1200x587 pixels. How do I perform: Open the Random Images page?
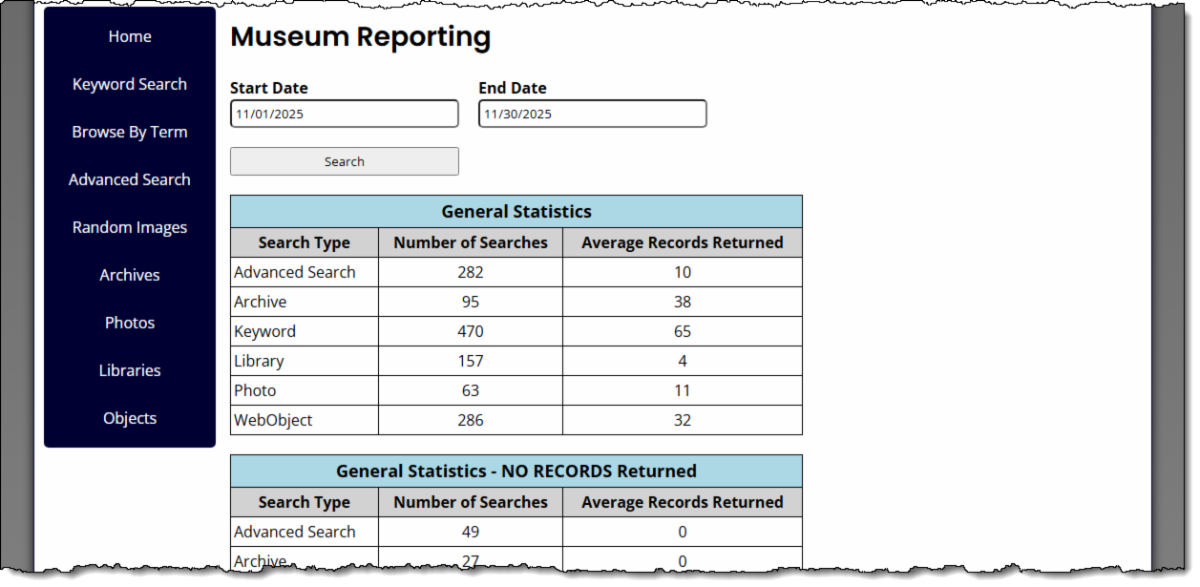coord(130,228)
